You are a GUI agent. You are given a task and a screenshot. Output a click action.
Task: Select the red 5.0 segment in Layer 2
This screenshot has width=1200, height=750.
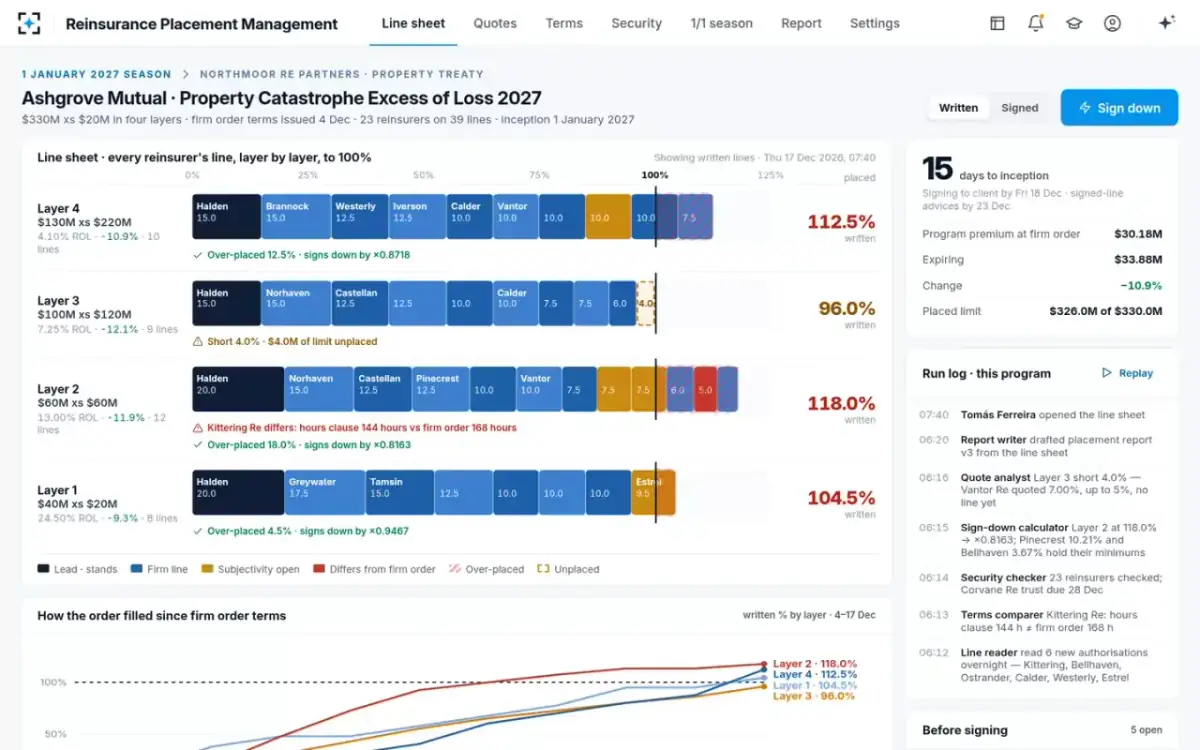pyautogui.click(x=705, y=389)
